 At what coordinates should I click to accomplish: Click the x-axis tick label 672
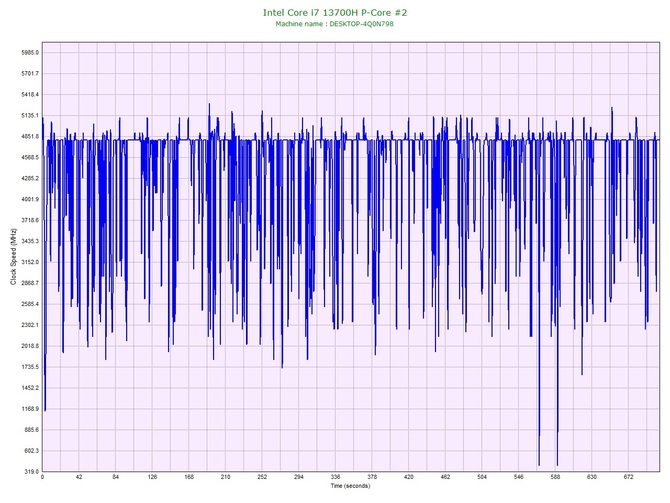click(629, 477)
